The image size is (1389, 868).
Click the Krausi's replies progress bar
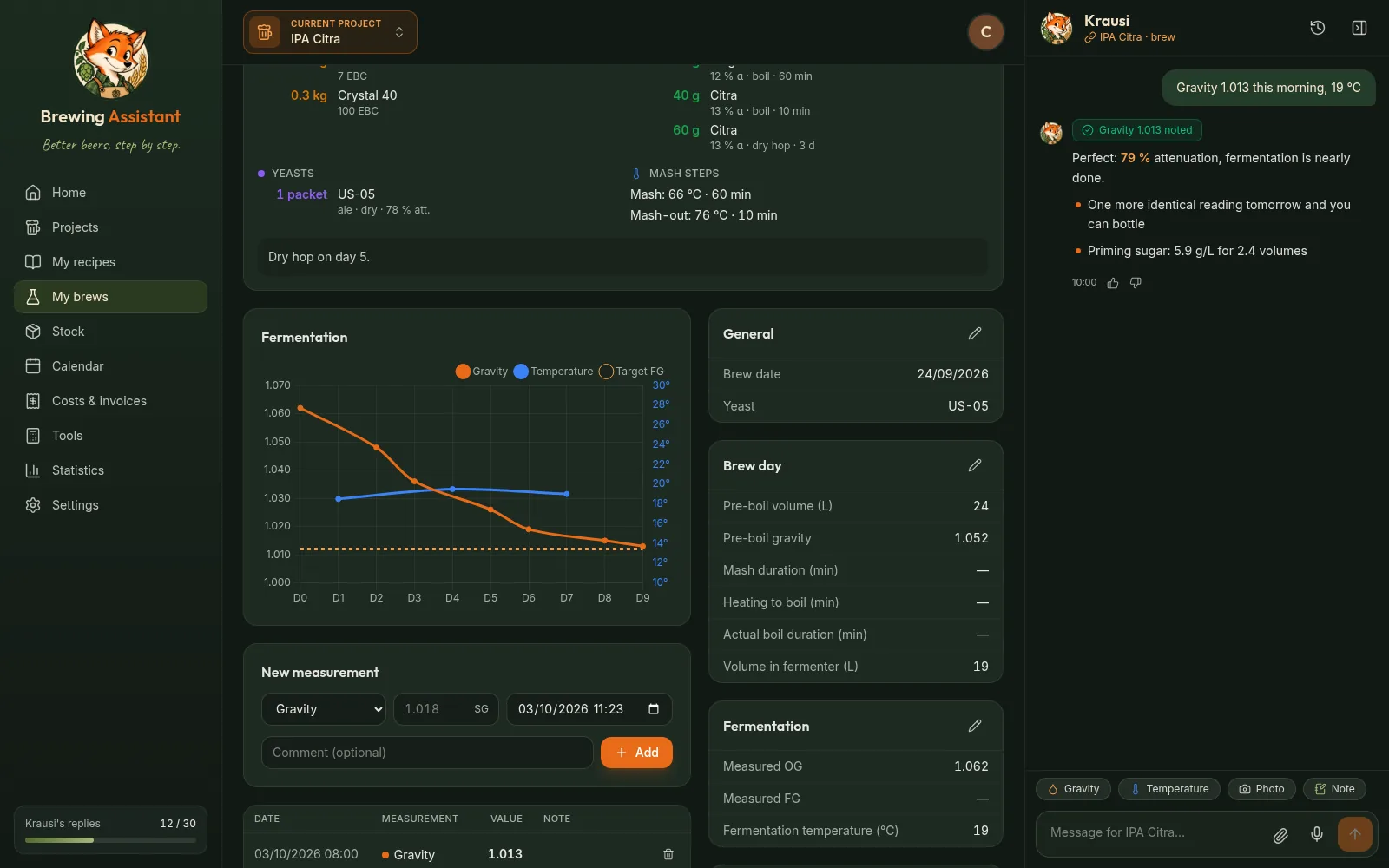click(x=110, y=840)
